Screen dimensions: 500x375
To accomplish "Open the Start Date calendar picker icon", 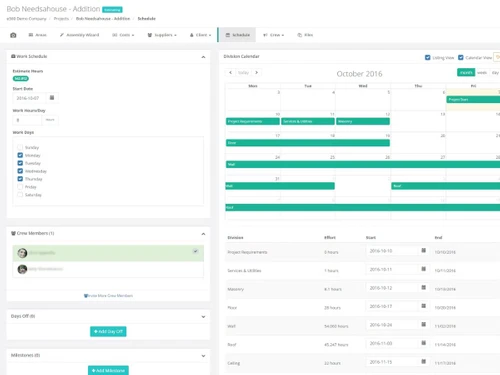I will click(52, 98).
